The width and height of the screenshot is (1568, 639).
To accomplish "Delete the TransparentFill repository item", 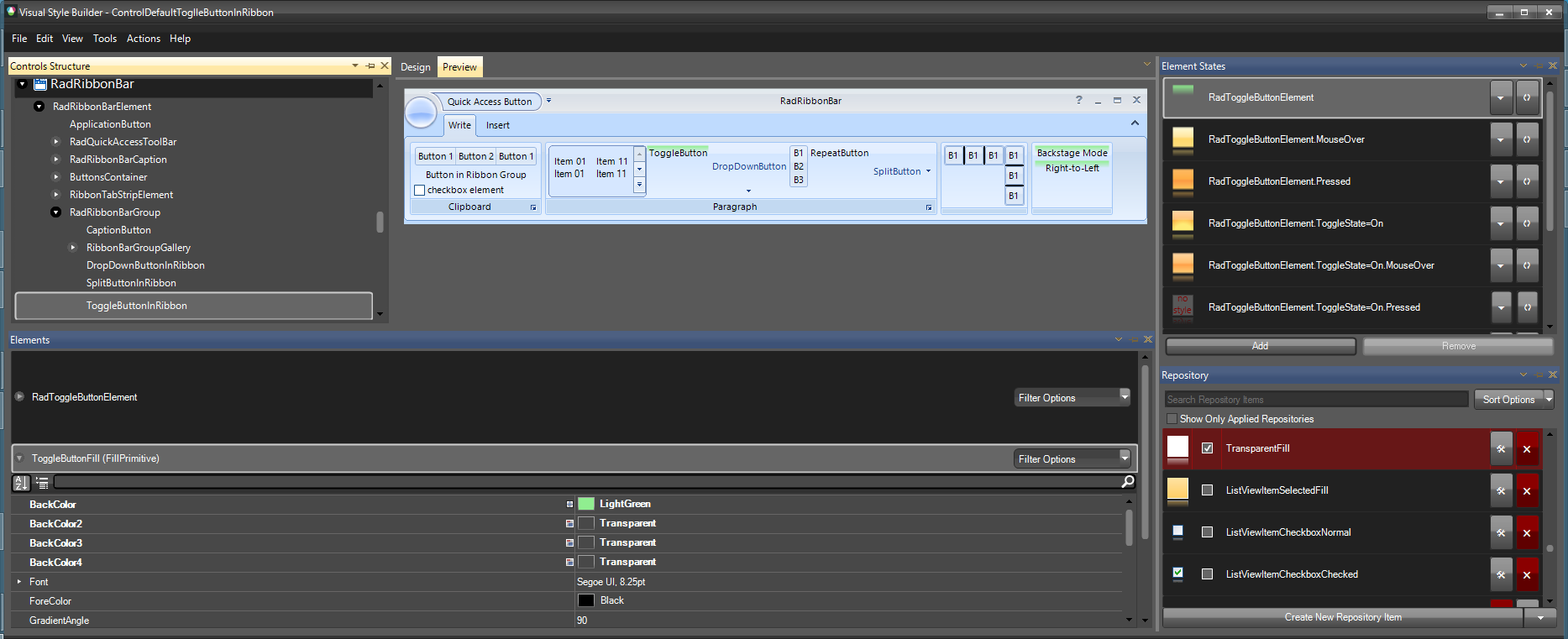I will (x=1527, y=448).
